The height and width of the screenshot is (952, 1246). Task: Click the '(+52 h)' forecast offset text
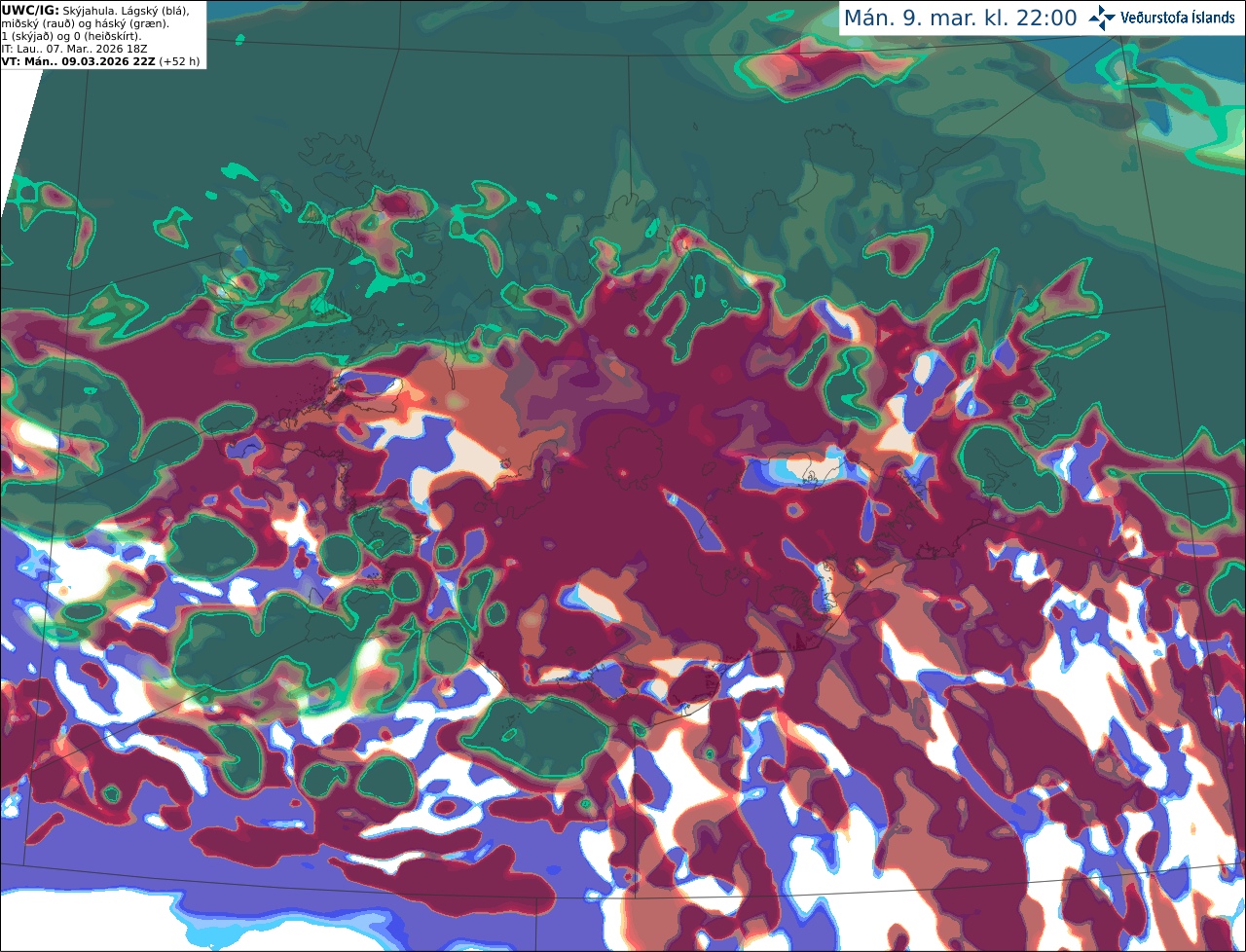180,60
